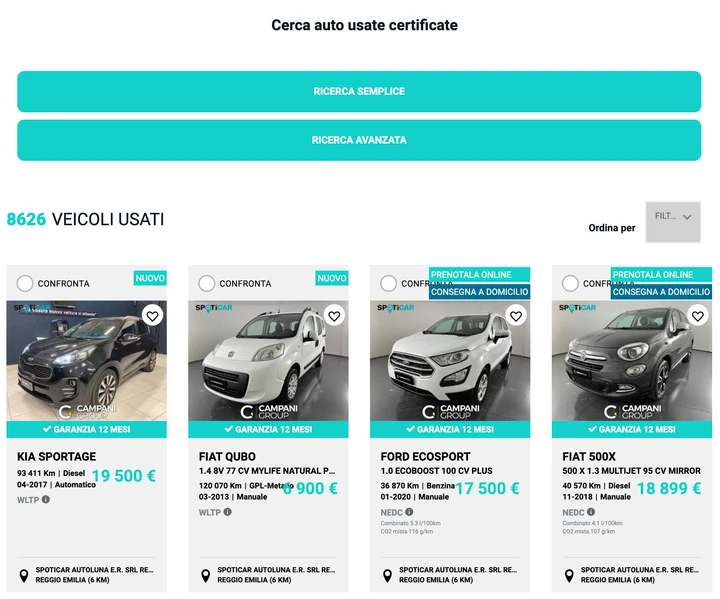Open WLTP info icon on Kia Sportage card
The height and width of the screenshot is (599, 720).
tap(45, 499)
